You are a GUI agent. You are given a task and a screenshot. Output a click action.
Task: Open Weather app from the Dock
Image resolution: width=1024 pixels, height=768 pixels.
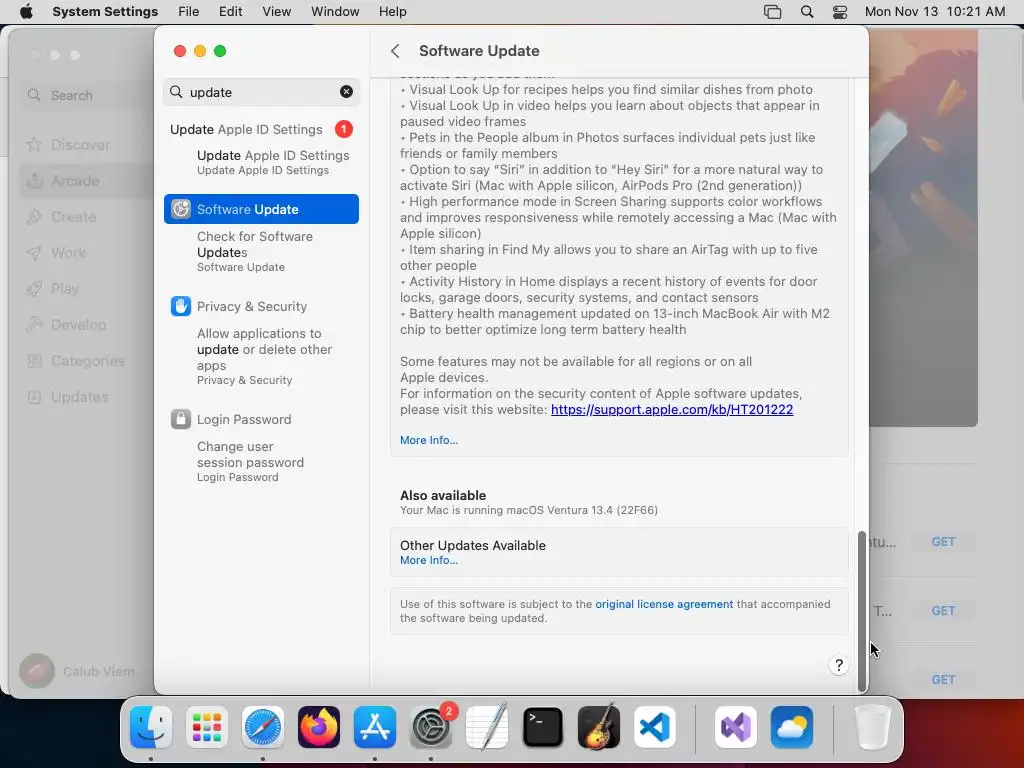pos(792,726)
